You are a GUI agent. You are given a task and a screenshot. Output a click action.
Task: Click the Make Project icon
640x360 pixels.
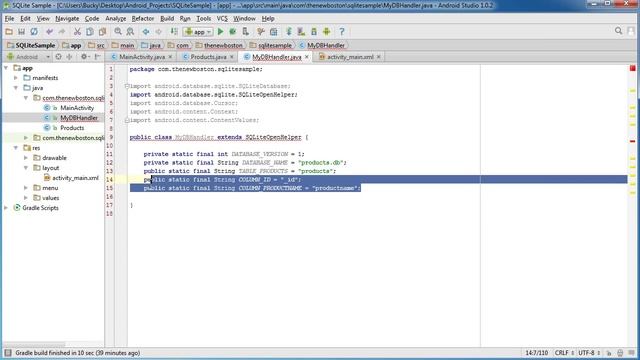pyautogui.click(x=174, y=31)
